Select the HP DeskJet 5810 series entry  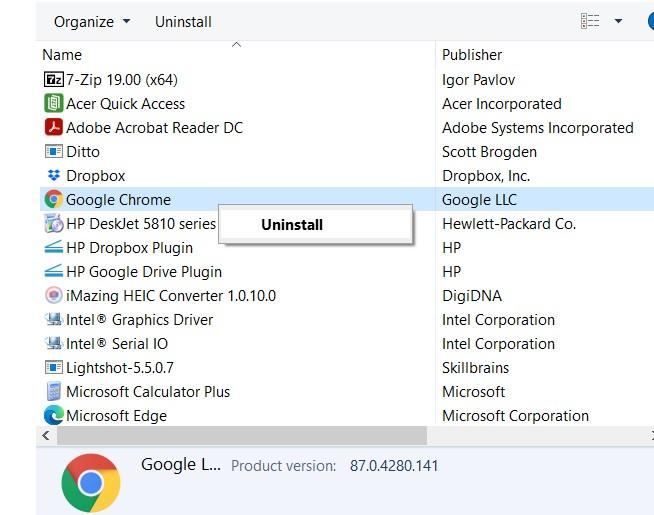141,224
